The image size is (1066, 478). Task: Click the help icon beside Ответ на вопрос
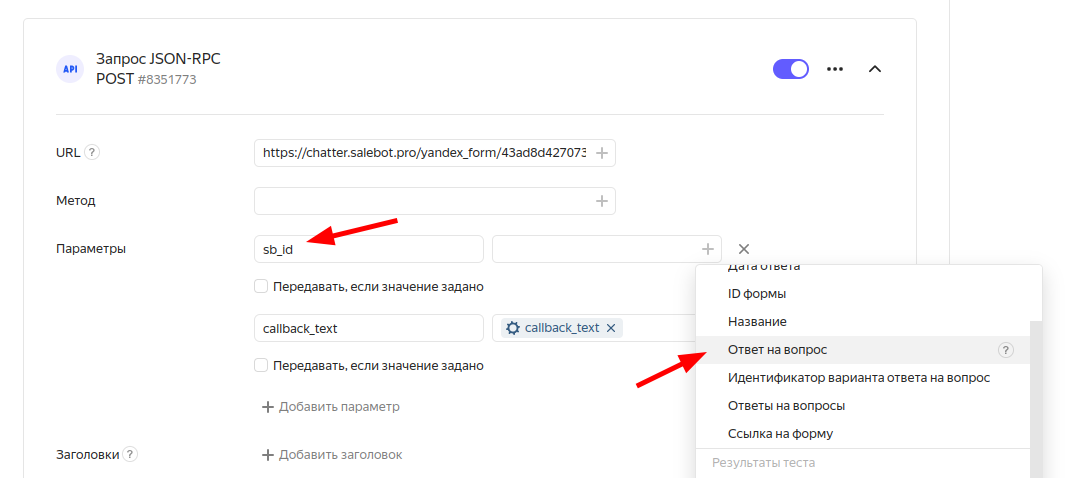click(1006, 350)
